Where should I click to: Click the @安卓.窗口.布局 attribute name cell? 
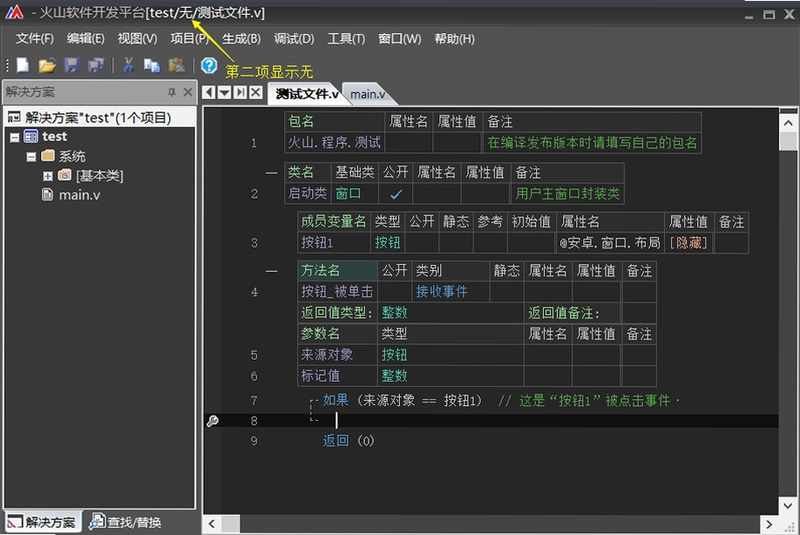610,242
